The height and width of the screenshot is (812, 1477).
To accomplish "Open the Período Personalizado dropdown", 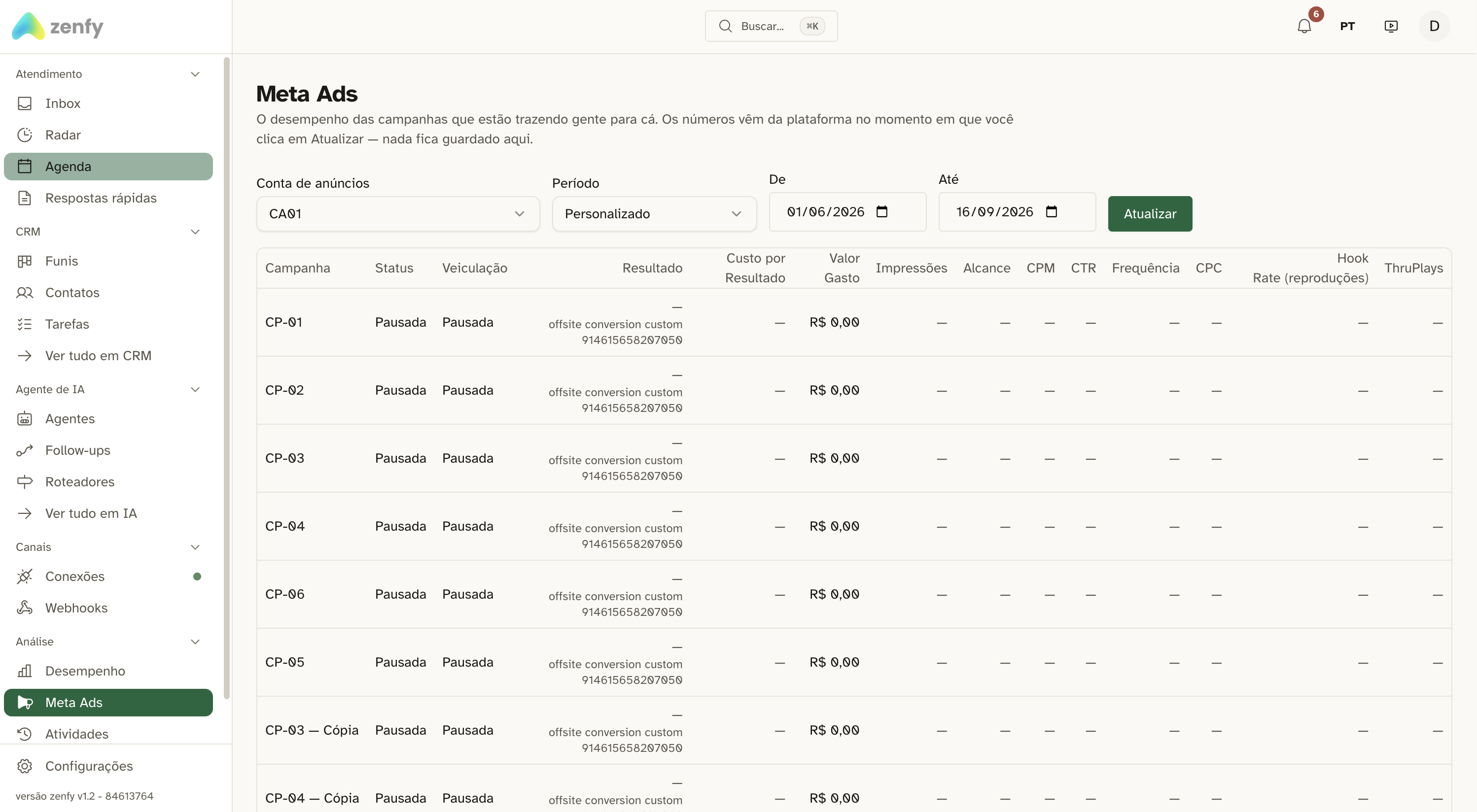I will click(x=654, y=214).
